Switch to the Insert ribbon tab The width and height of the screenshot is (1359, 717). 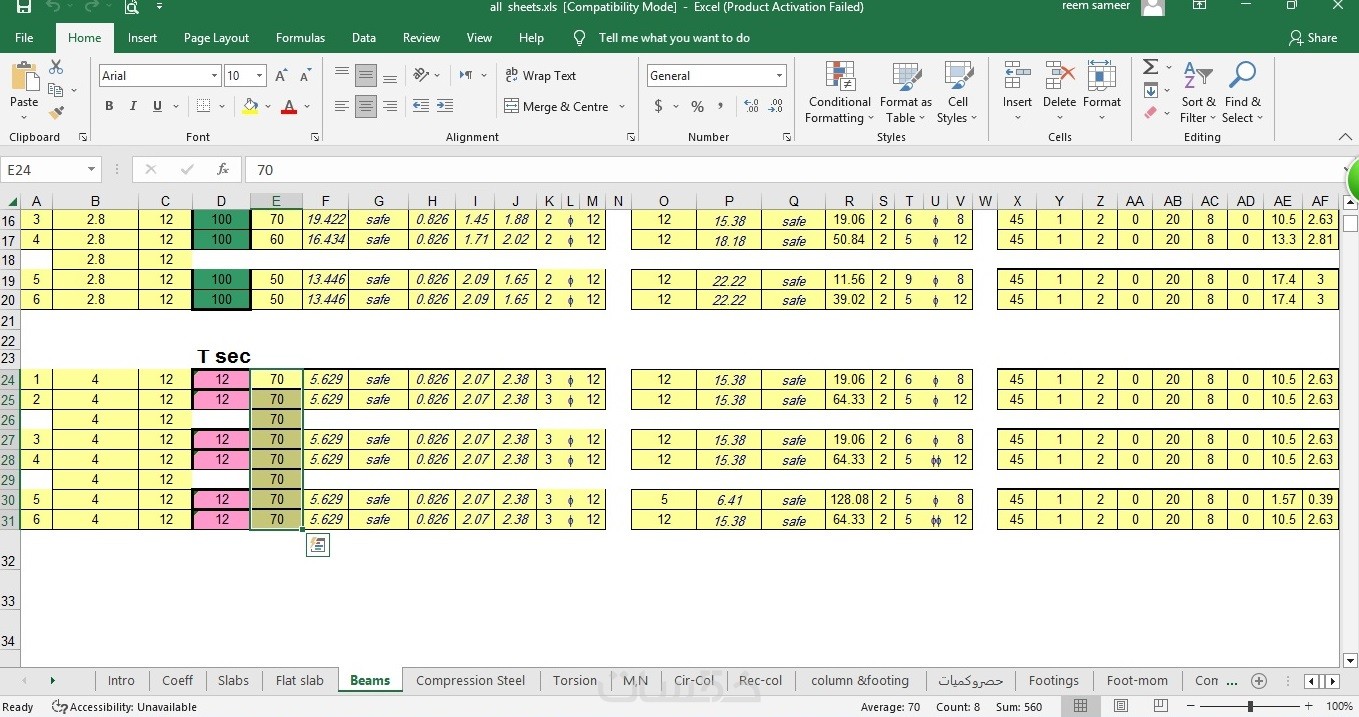(142, 38)
